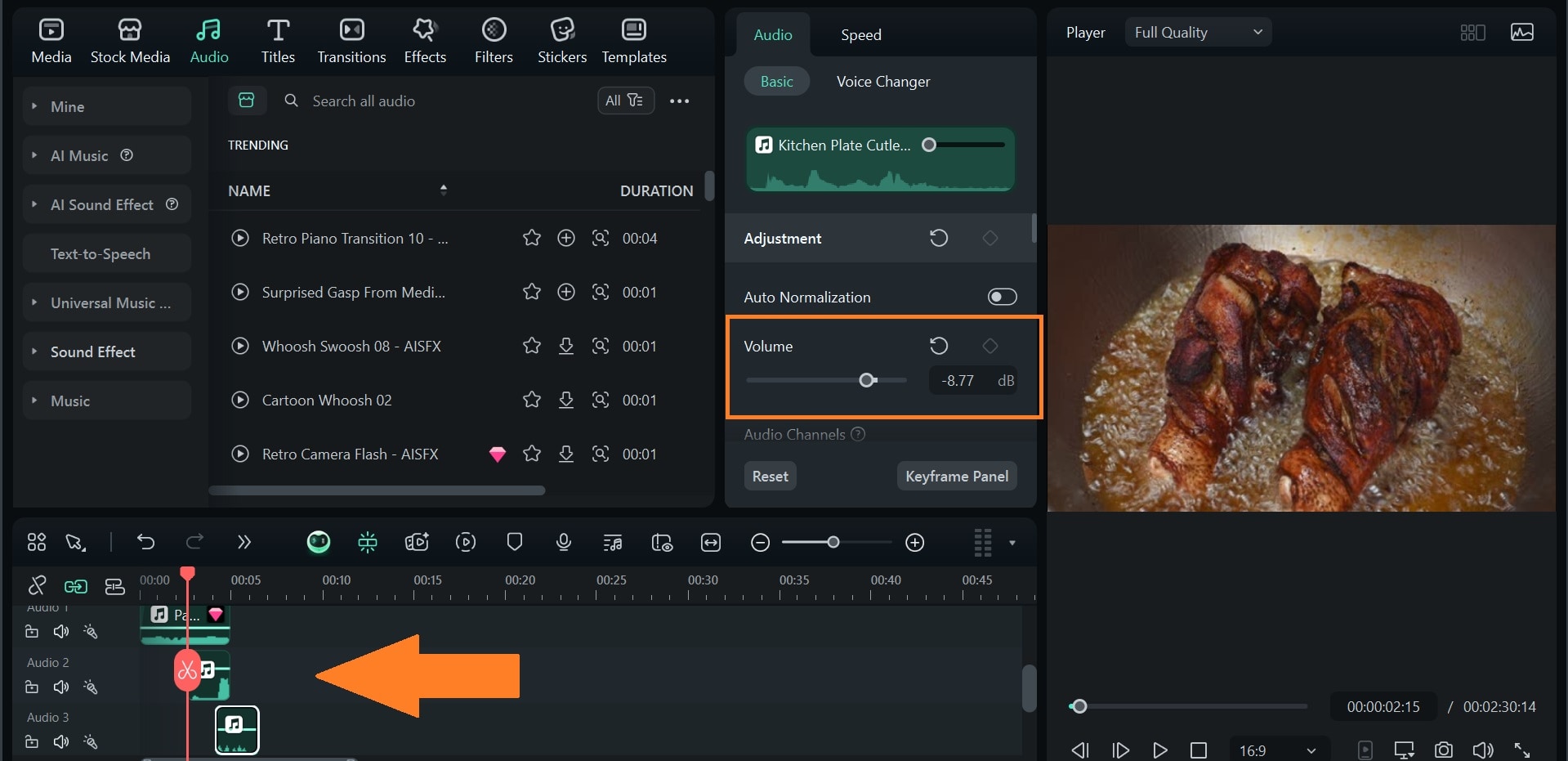Open the audio library more options menu
1568x761 pixels.
679,101
